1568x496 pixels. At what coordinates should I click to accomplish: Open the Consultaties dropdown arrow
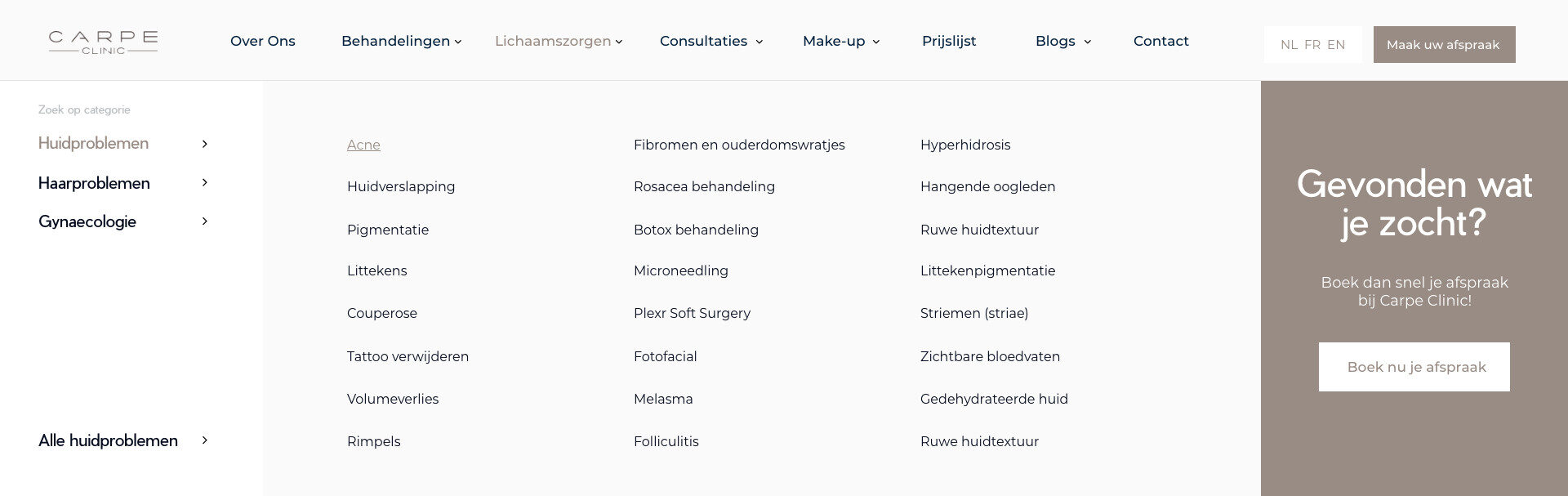click(x=759, y=42)
